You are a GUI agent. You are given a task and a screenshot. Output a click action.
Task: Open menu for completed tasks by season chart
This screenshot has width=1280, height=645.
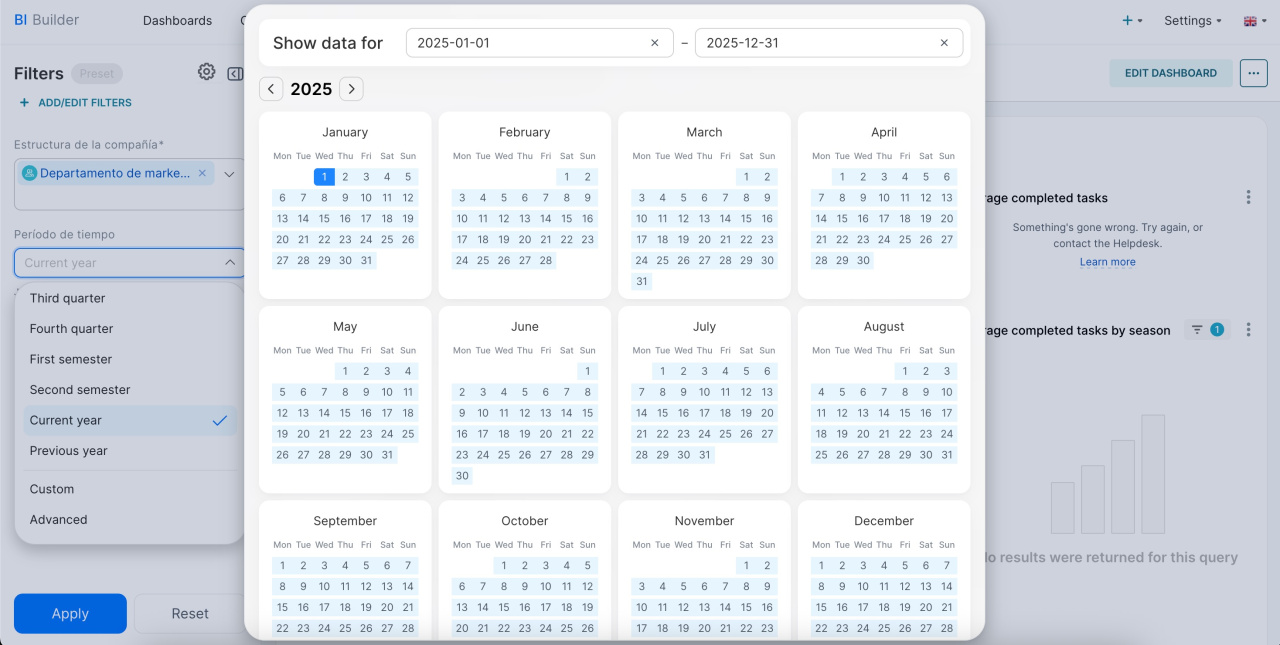point(1248,330)
